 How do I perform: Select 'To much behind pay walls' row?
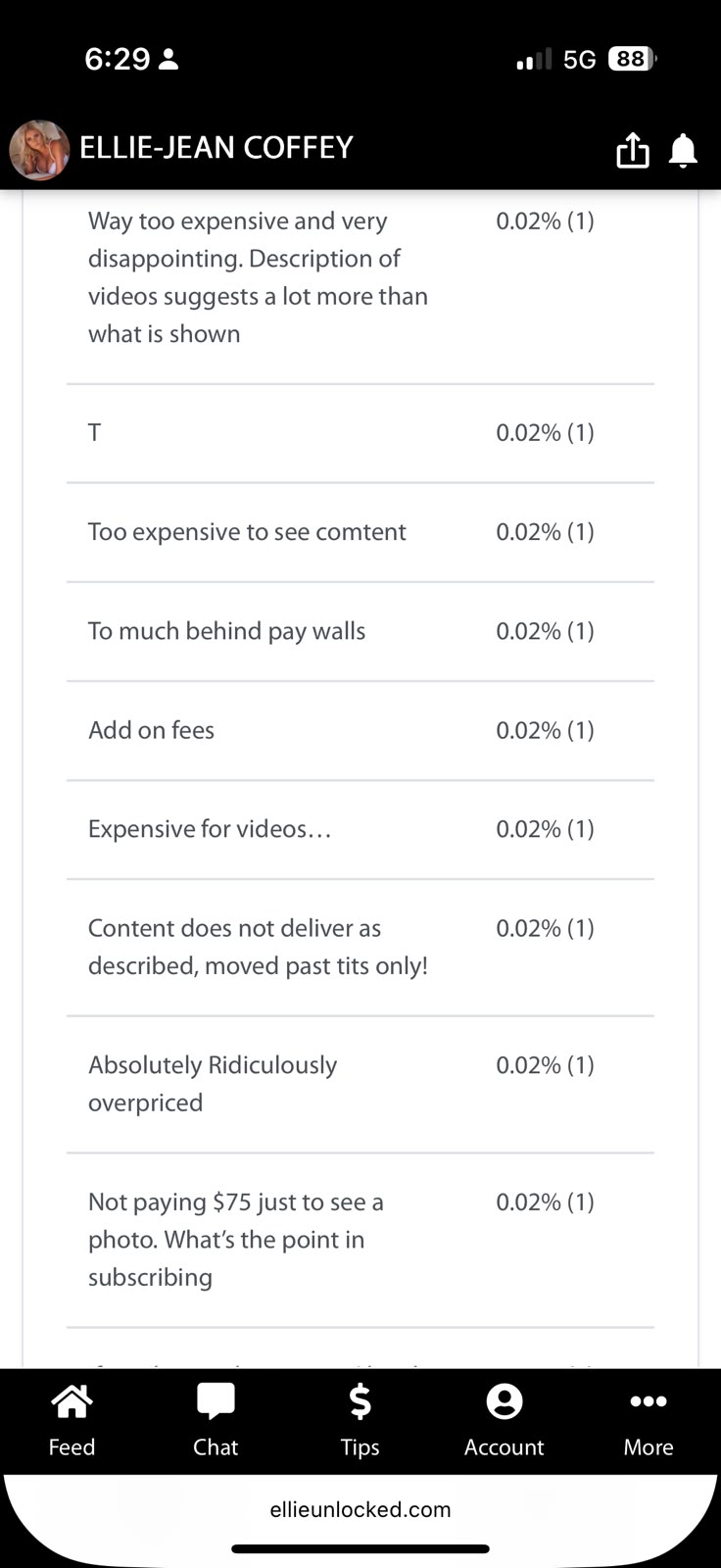click(x=360, y=631)
